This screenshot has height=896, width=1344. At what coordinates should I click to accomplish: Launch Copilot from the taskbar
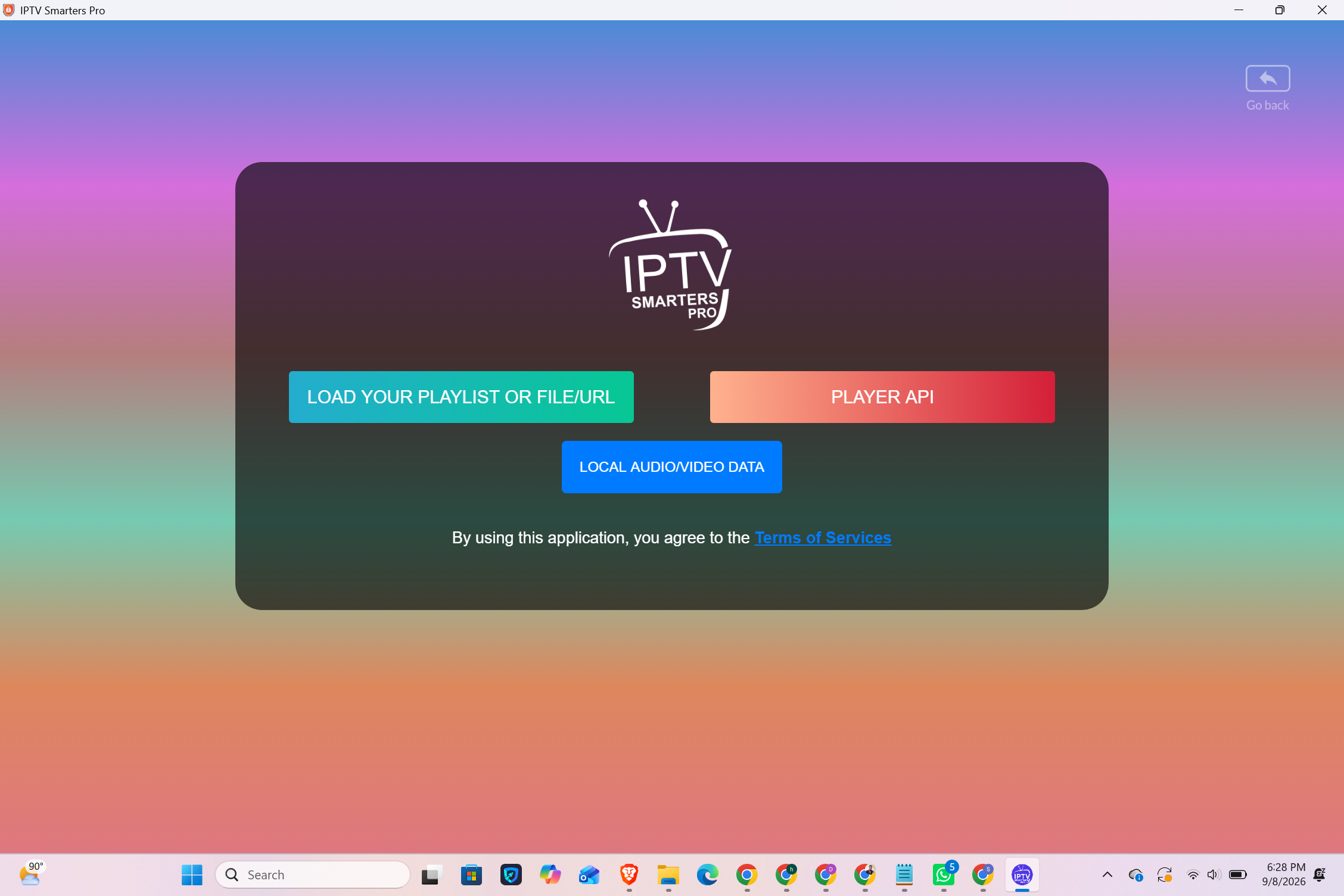[x=550, y=875]
